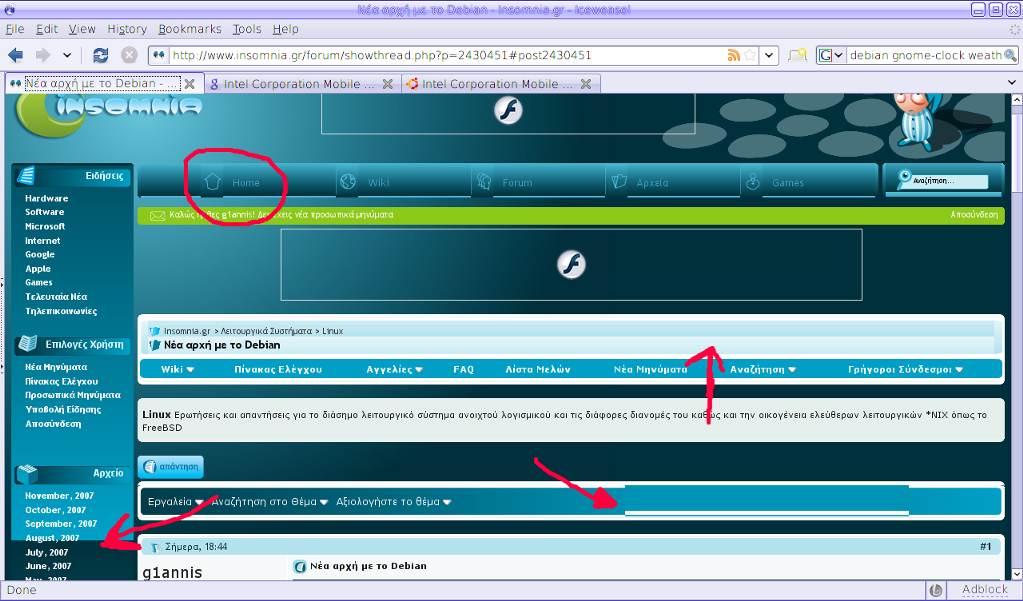
Task: Expand the forum bar Αναζήτηση dropdown
Action: [763, 369]
